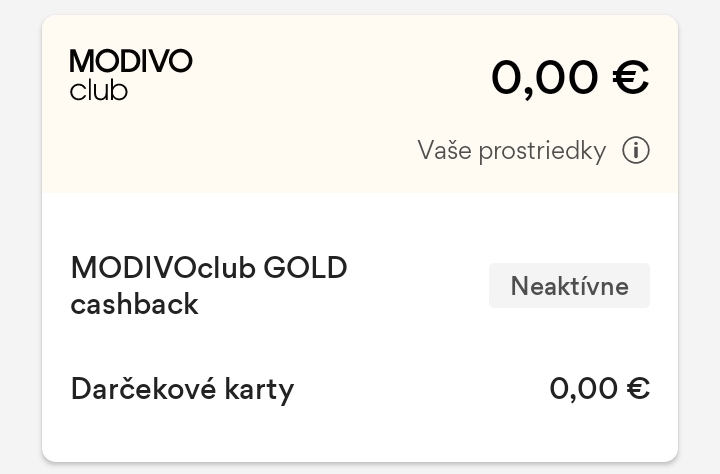Click the large euro sign in the header balance

point(630,77)
